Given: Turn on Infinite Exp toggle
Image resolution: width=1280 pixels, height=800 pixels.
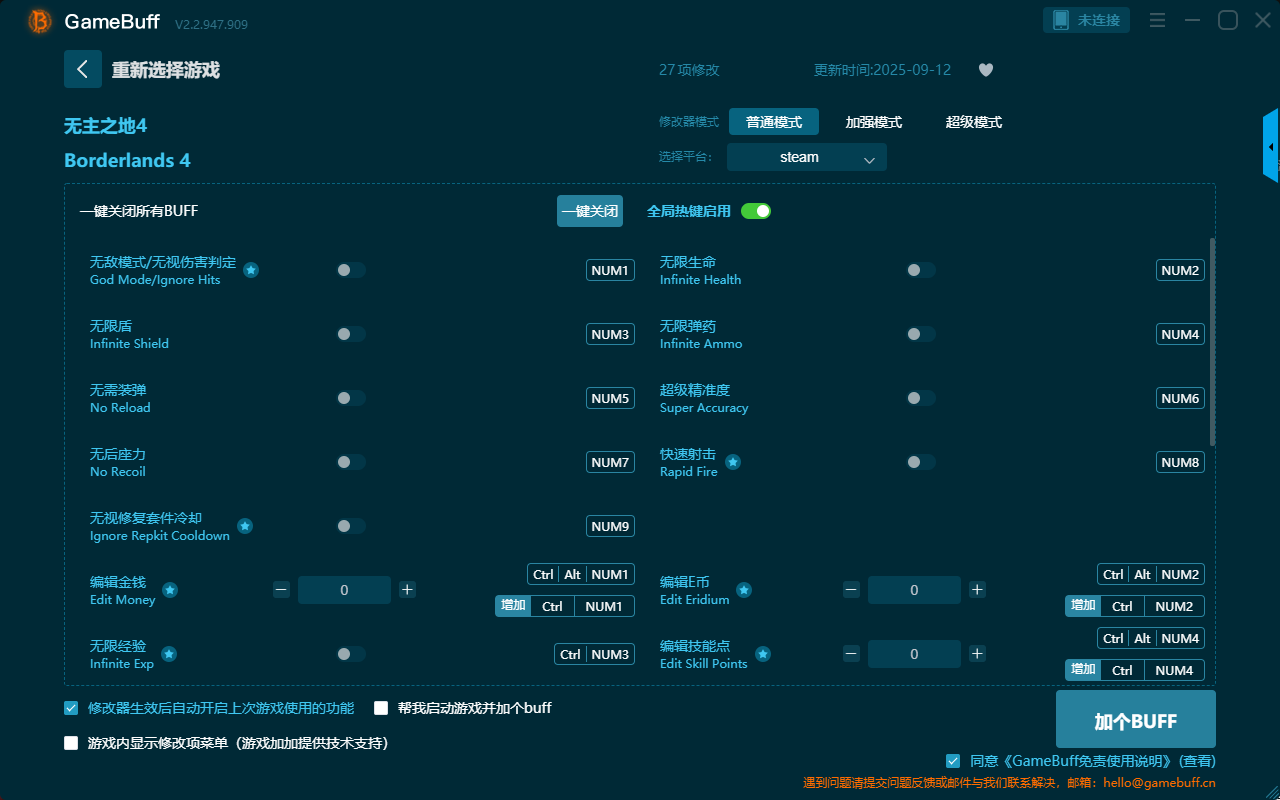Looking at the screenshot, I should pos(351,654).
